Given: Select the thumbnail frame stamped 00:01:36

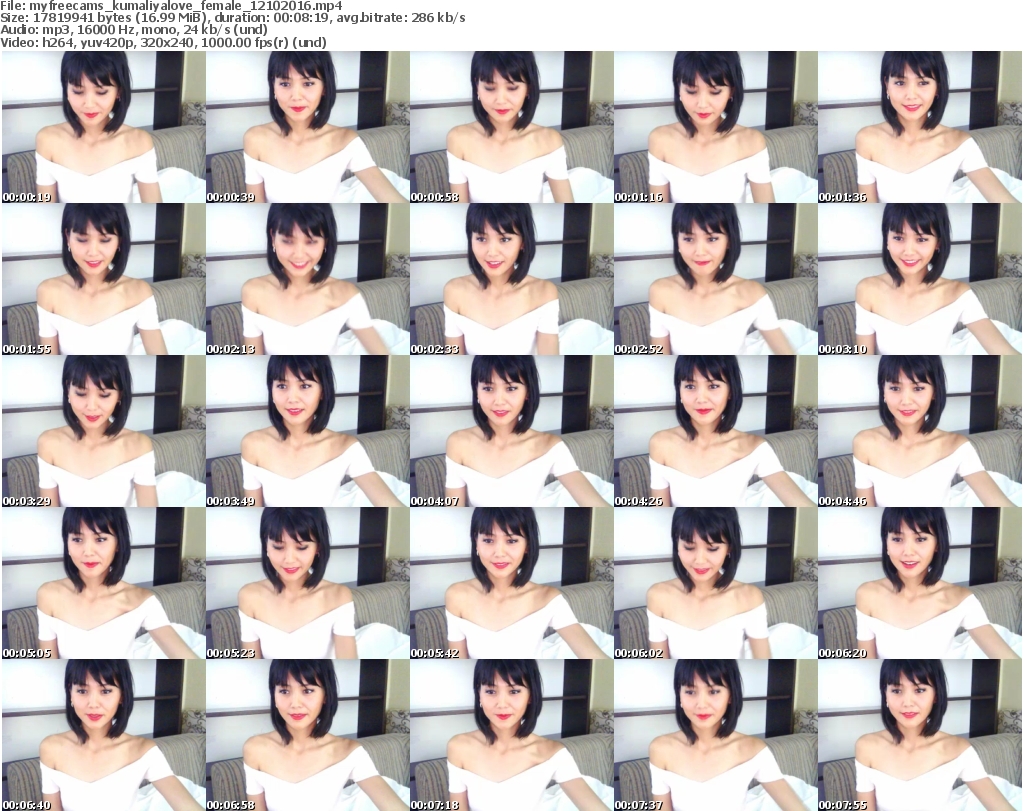Looking at the screenshot, I should point(920,127).
